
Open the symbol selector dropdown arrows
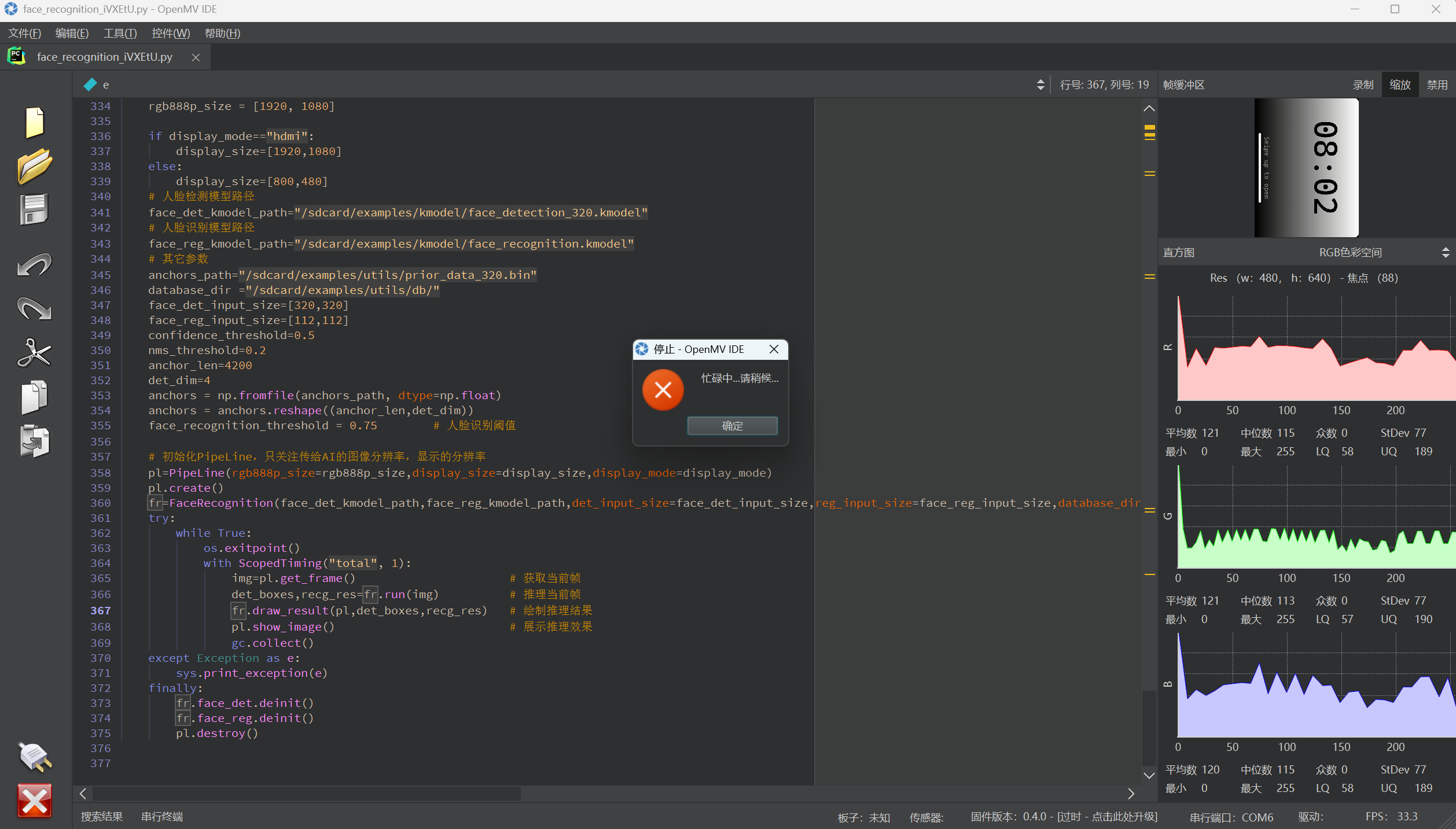1040,84
